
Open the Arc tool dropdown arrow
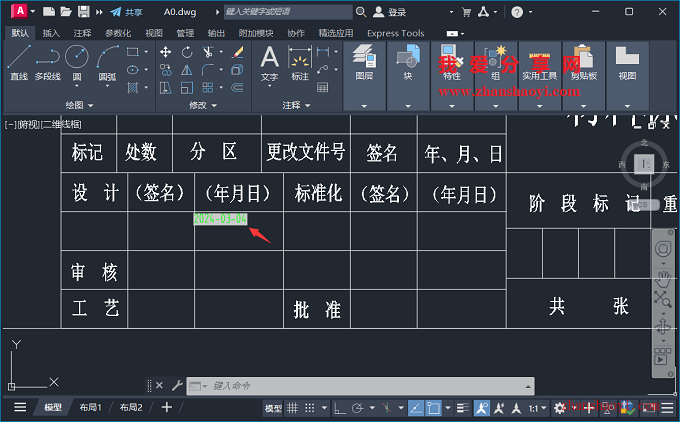tap(107, 86)
